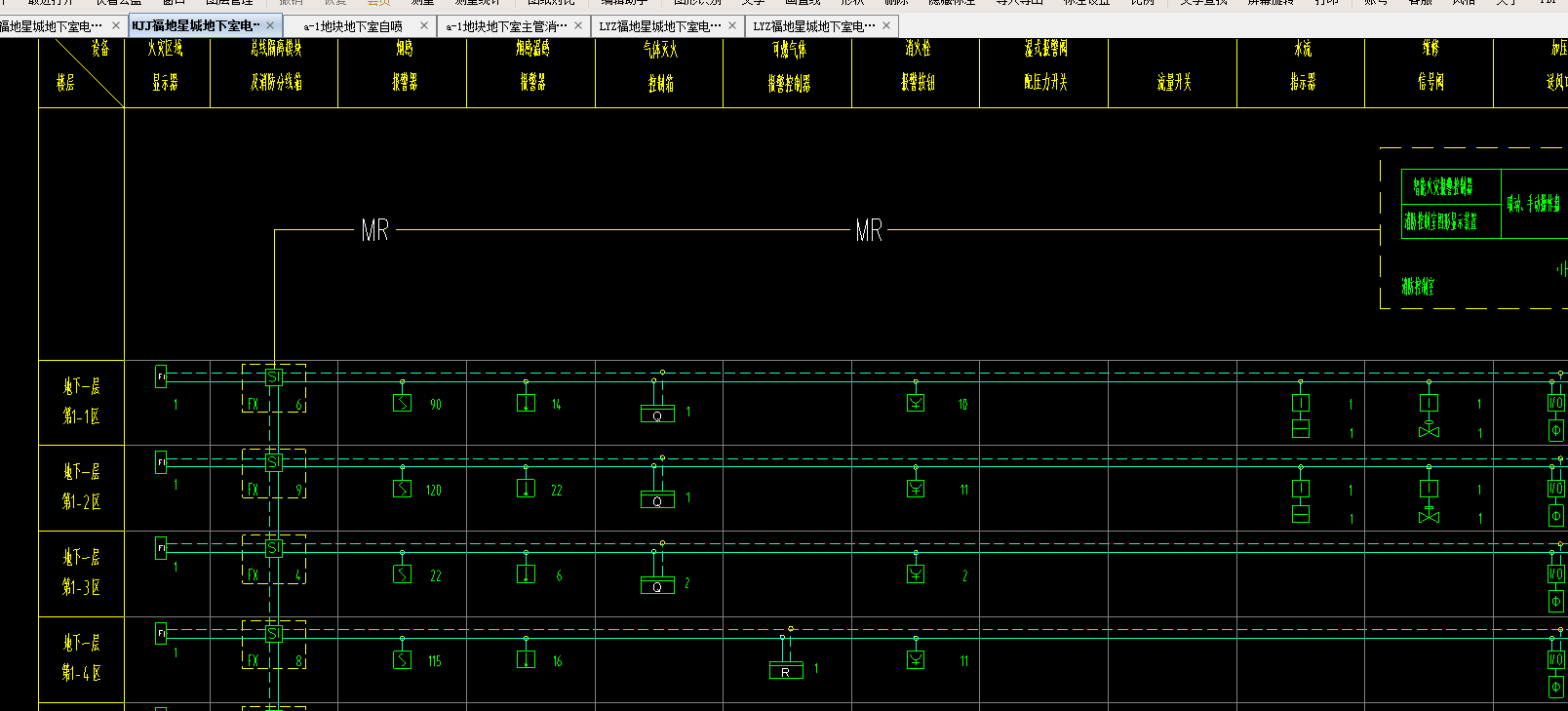
Task: Pick the hydrant button symbol beside count 18
Action: (x=916, y=403)
